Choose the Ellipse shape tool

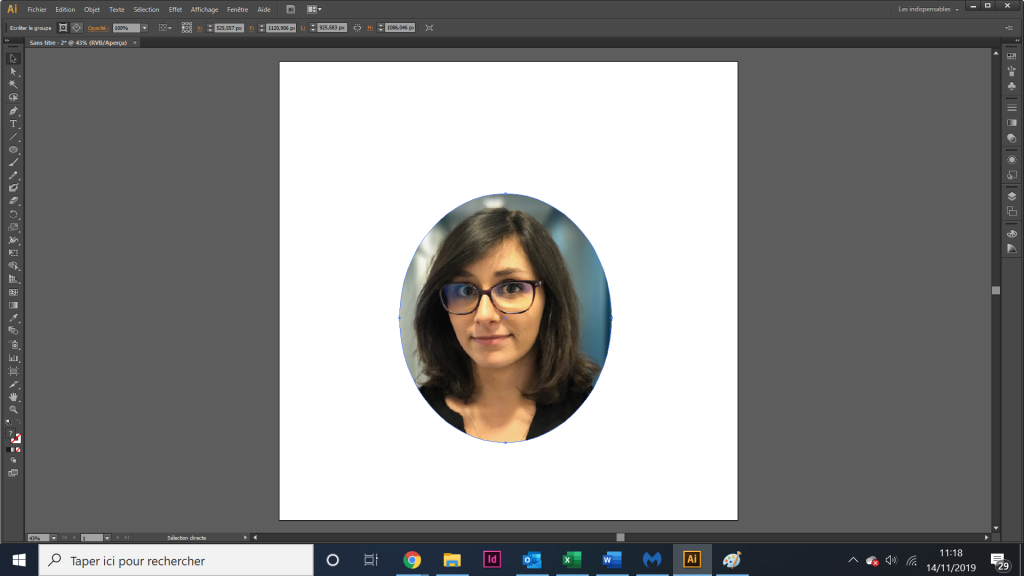tap(13, 150)
